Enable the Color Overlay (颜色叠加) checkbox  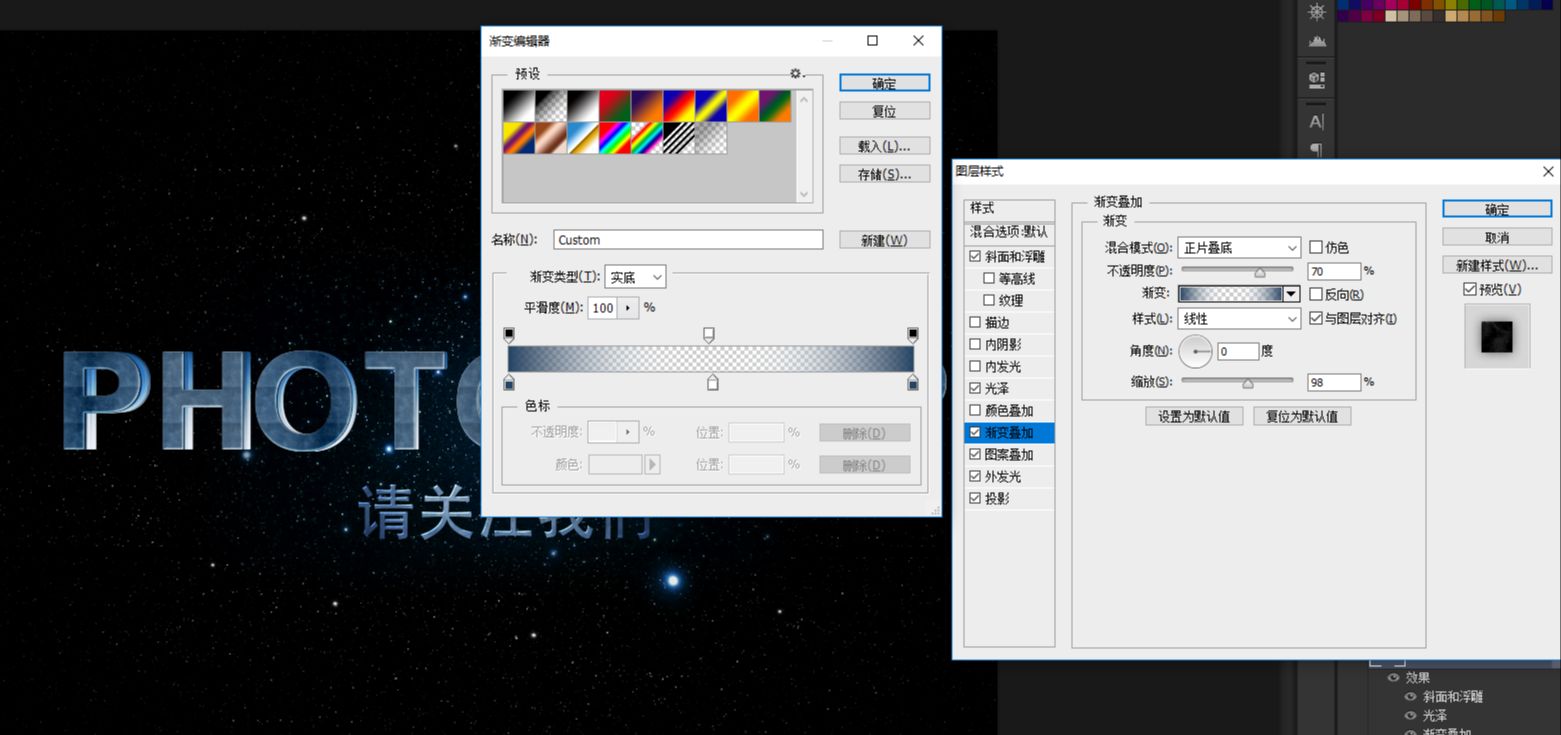click(x=975, y=411)
